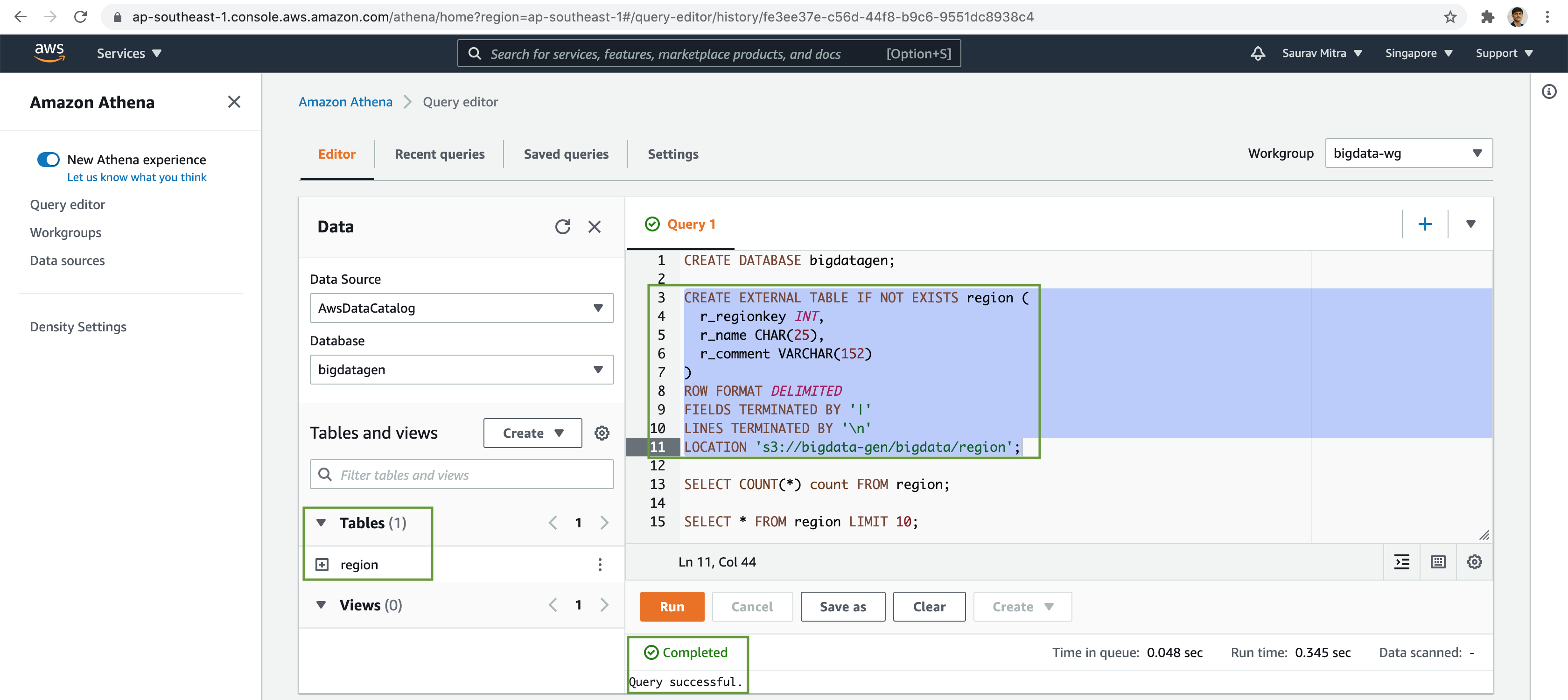The width and height of the screenshot is (1568, 700).
Task: Open the info panel icon
Action: (x=1548, y=92)
